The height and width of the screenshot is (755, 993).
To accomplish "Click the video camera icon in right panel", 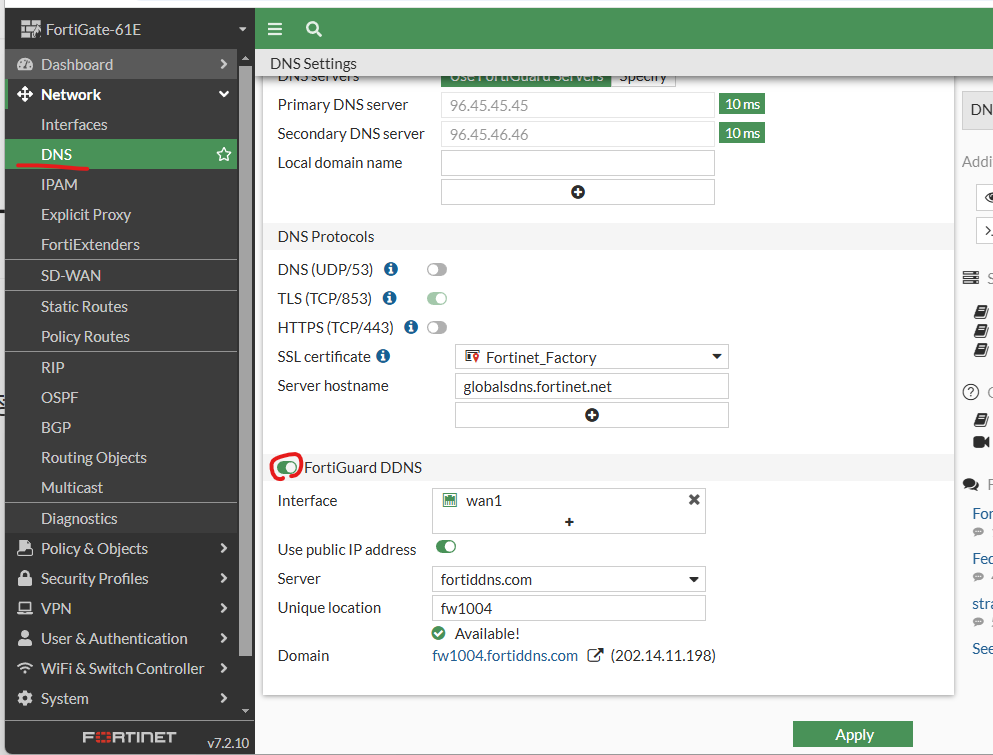I will point(981,442).
